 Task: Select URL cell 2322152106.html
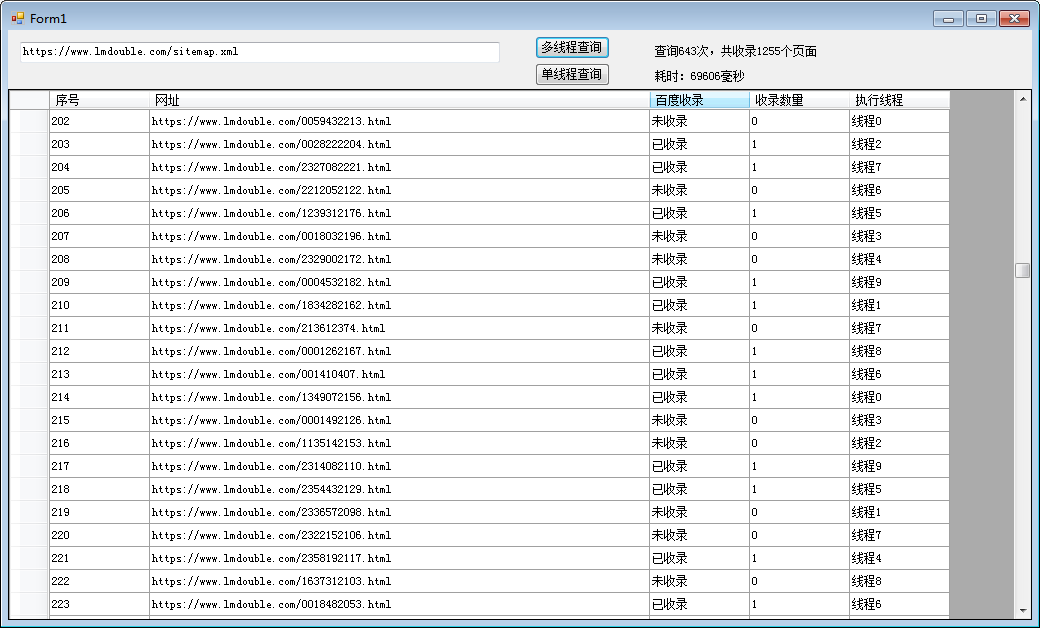(399, 535)
